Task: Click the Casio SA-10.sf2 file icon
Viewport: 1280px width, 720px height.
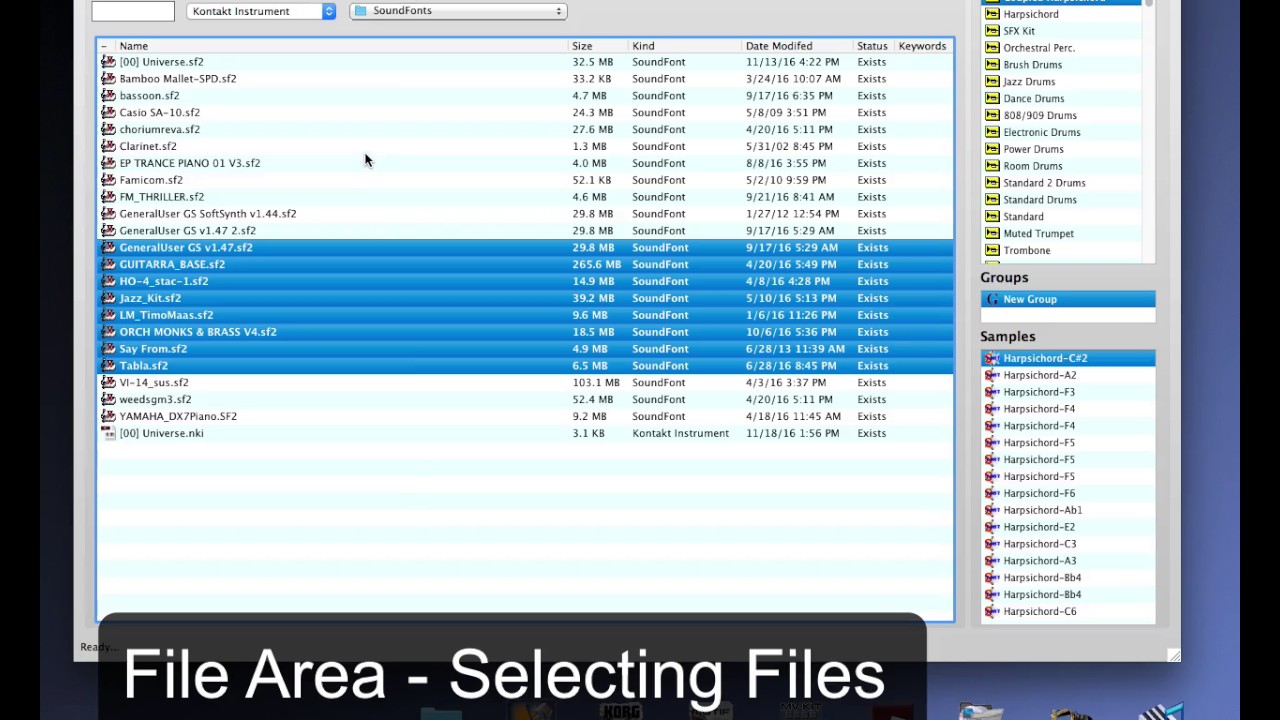Action: tap(108, 113)
